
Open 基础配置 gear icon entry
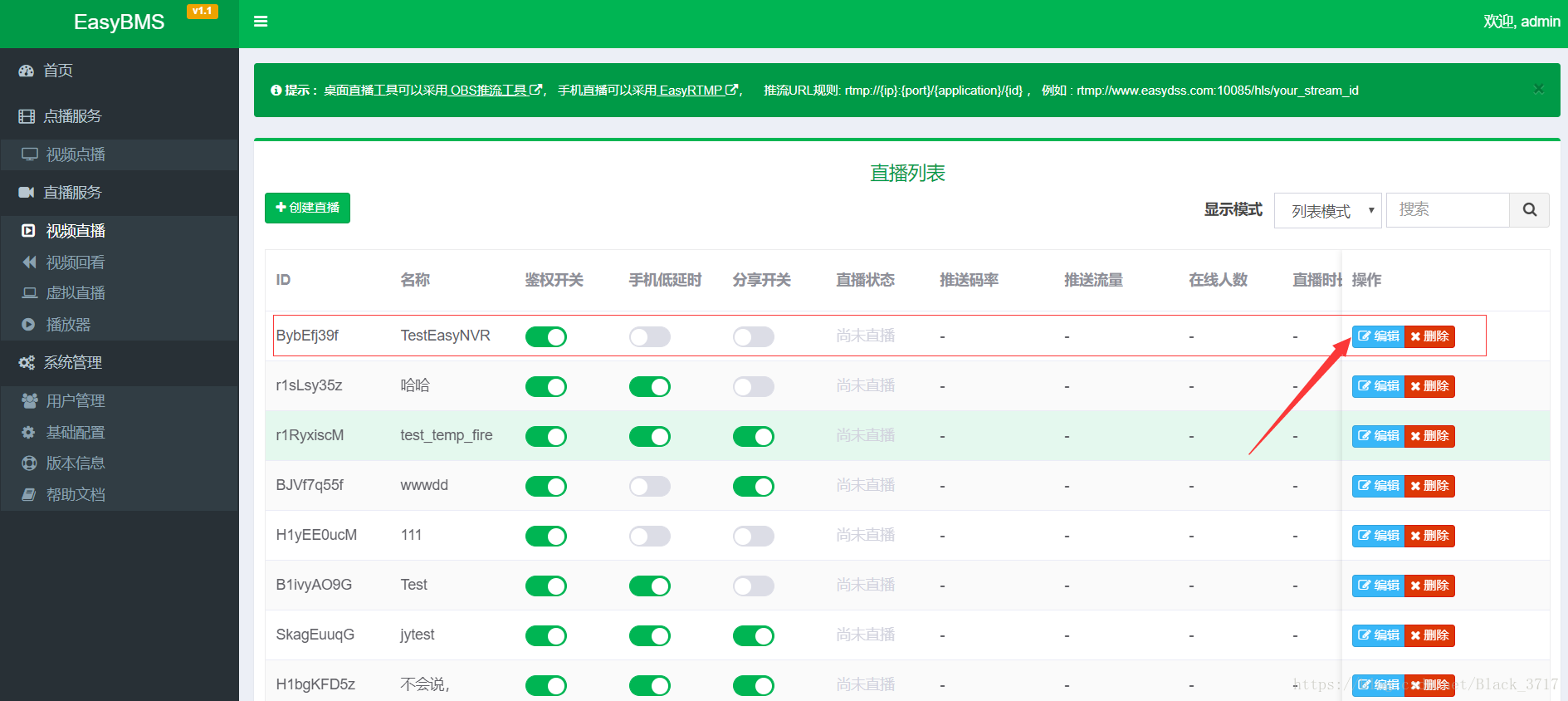point(28,433)
